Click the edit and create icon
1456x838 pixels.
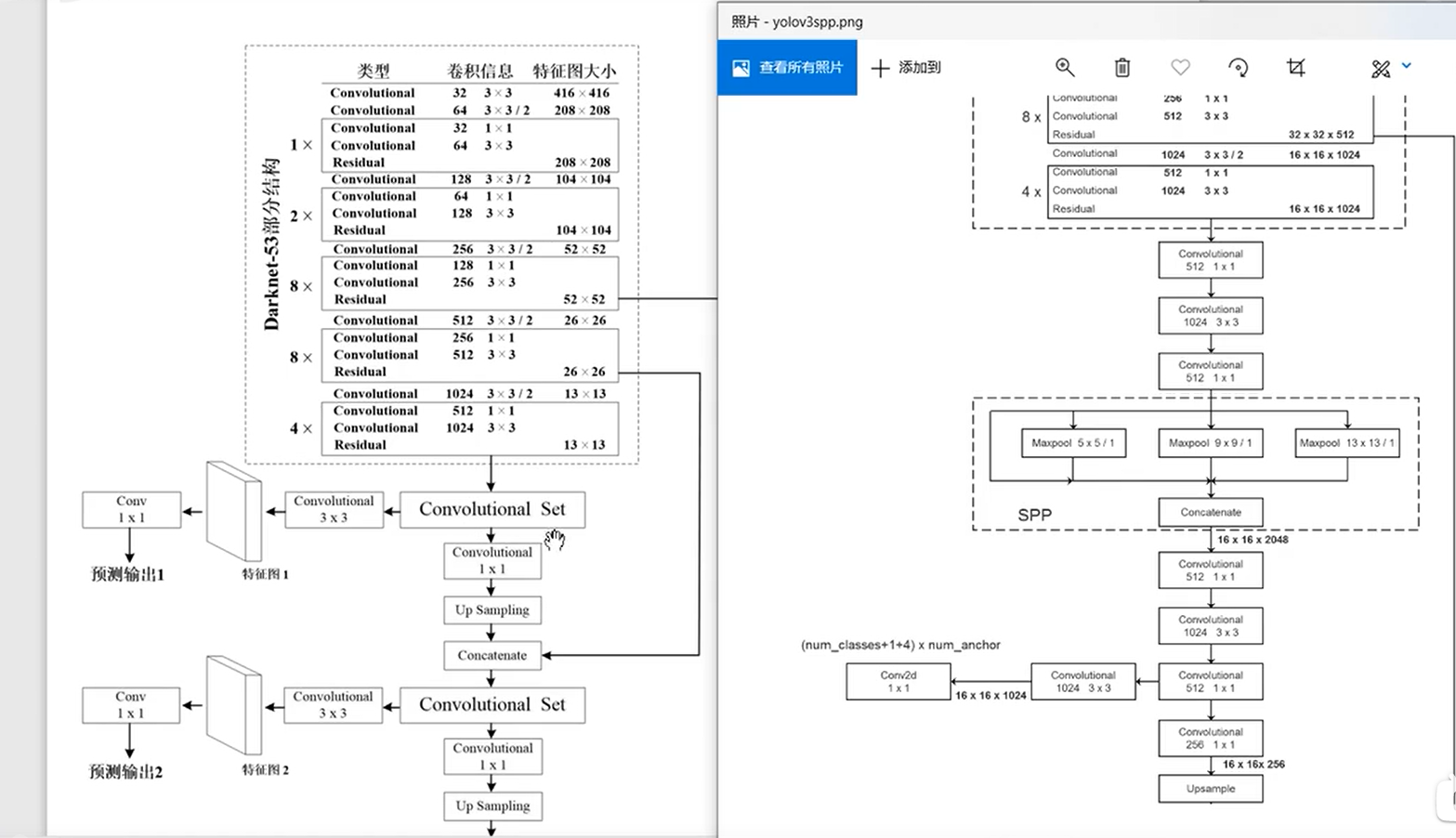(1381, 68)
